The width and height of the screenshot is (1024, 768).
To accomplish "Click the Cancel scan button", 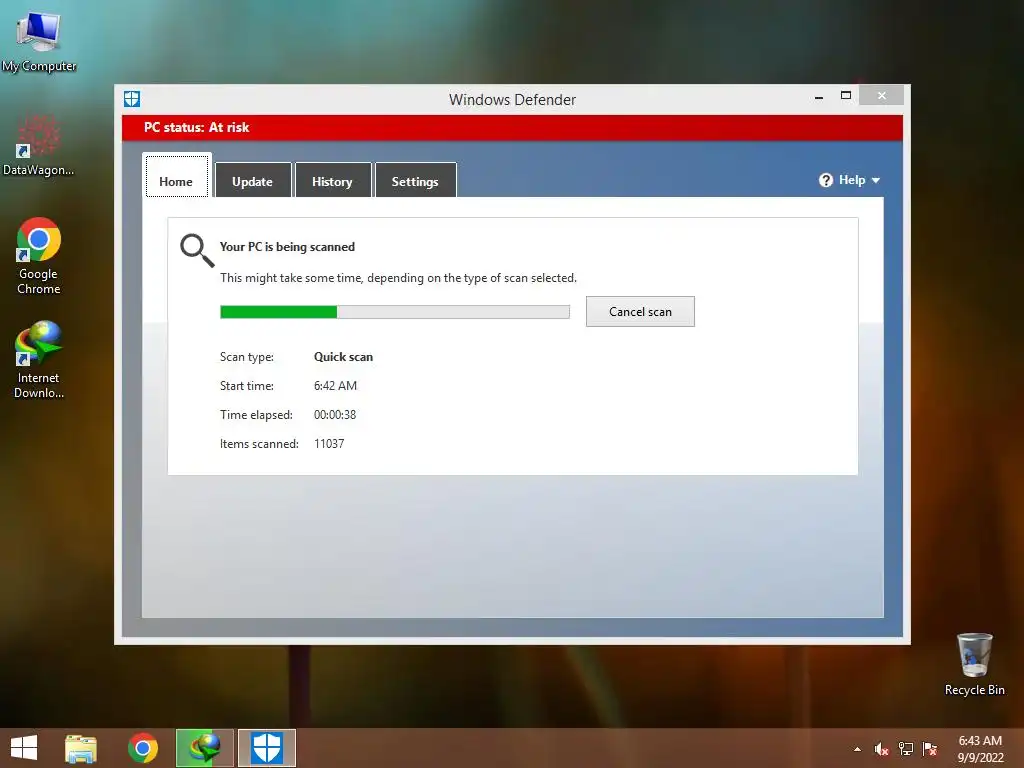I will (640, 312).
